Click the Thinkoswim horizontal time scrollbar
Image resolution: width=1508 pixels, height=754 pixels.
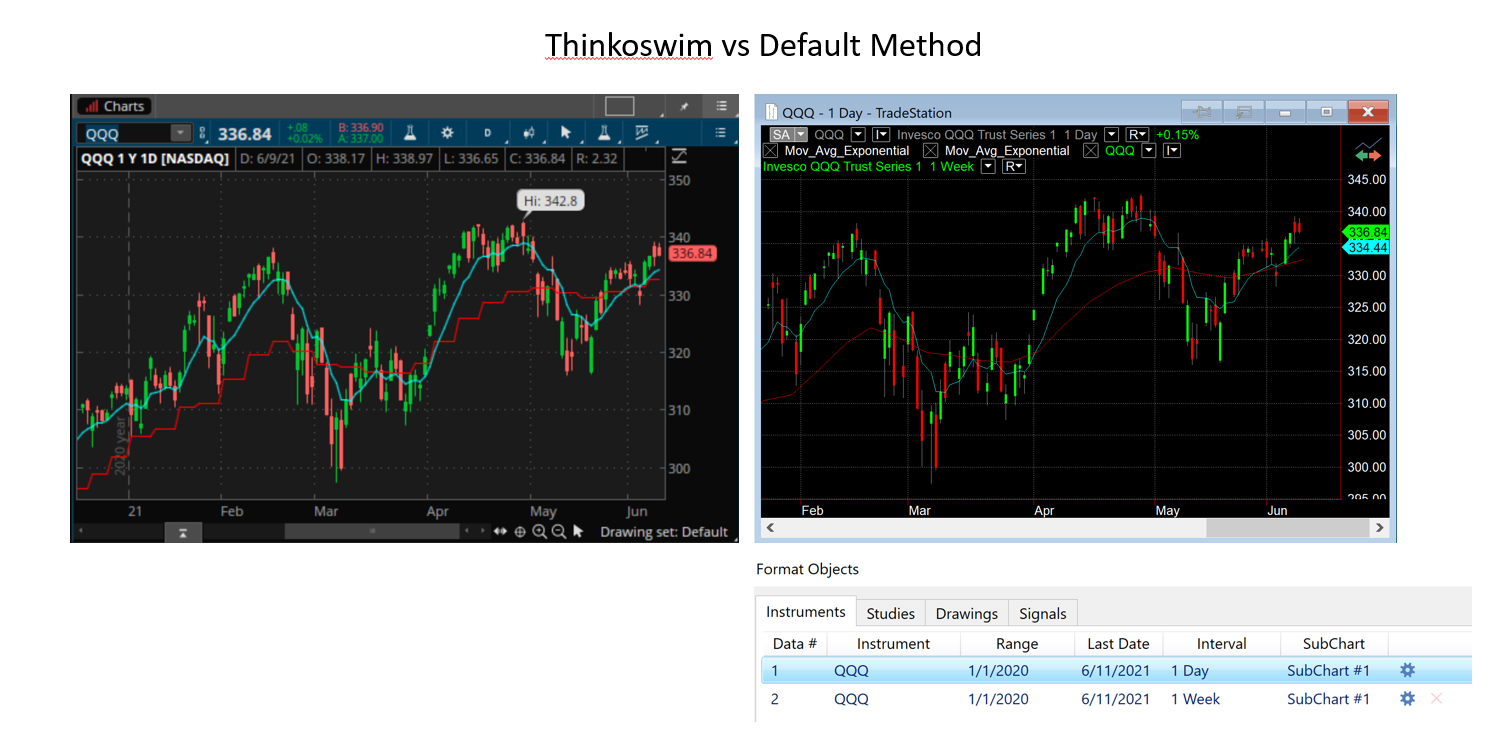(372, 532)
